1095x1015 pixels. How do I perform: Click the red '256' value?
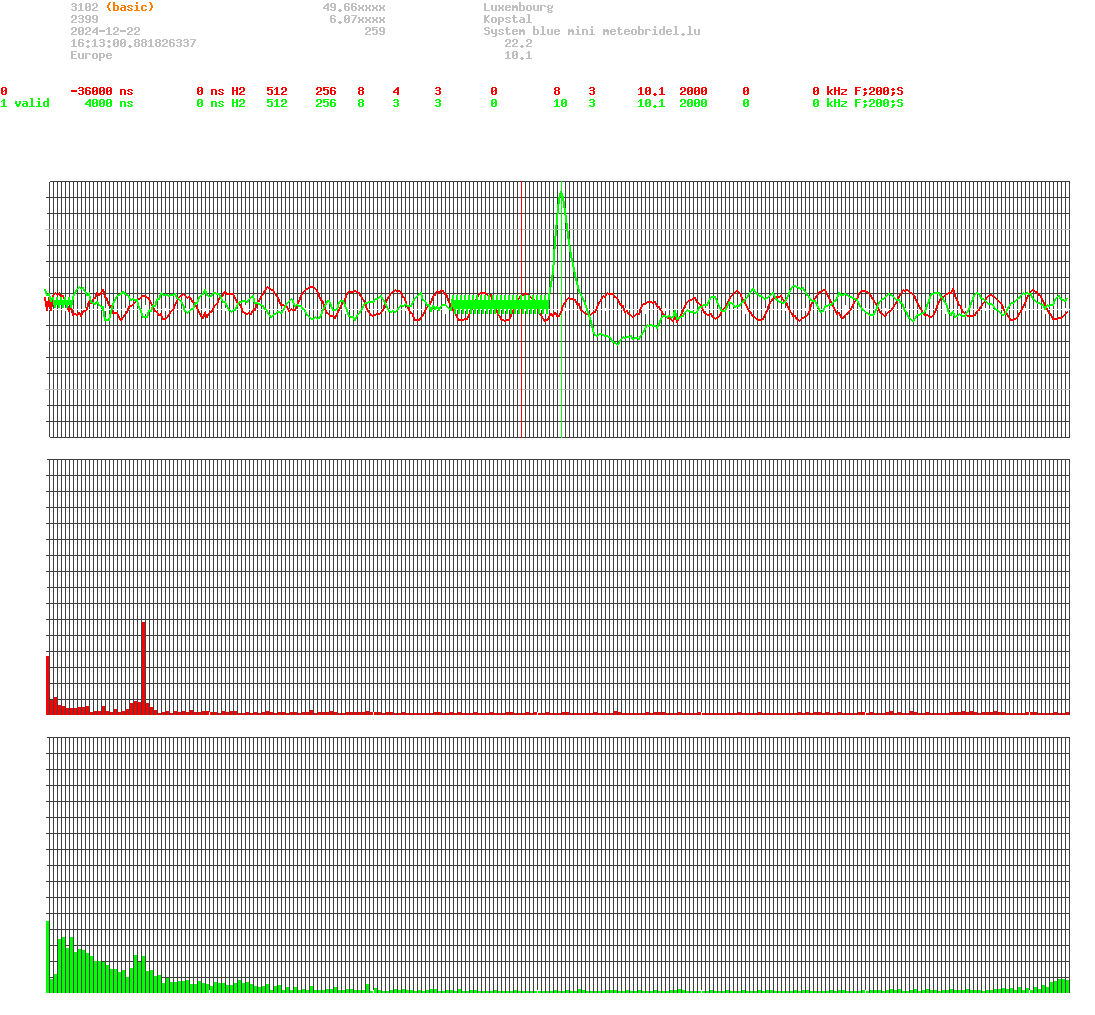325,91
